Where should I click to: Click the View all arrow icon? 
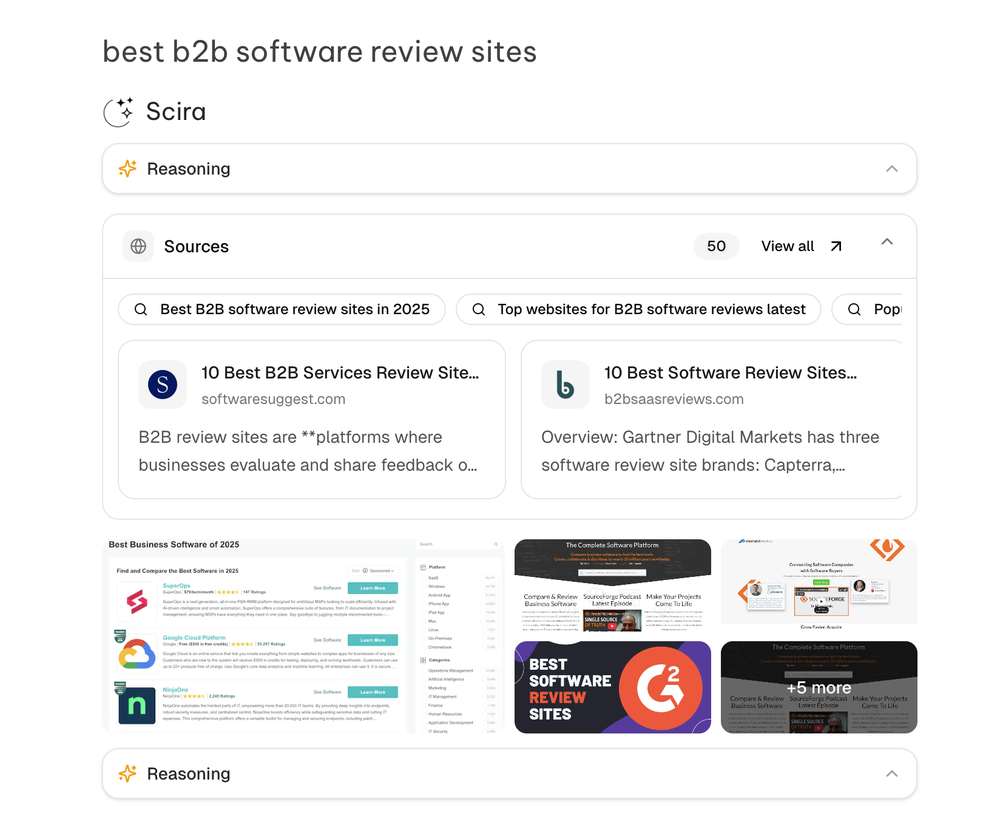tap(835, 246)
